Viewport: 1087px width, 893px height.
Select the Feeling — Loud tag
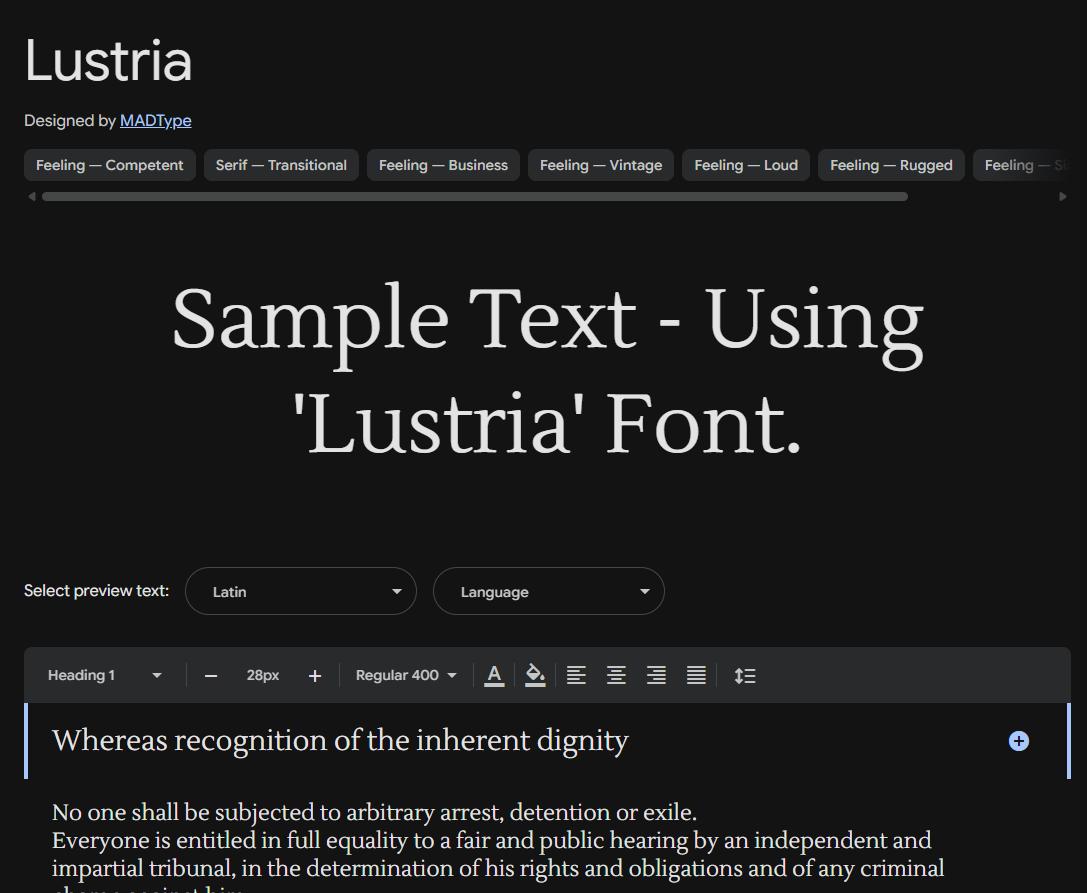746,165
